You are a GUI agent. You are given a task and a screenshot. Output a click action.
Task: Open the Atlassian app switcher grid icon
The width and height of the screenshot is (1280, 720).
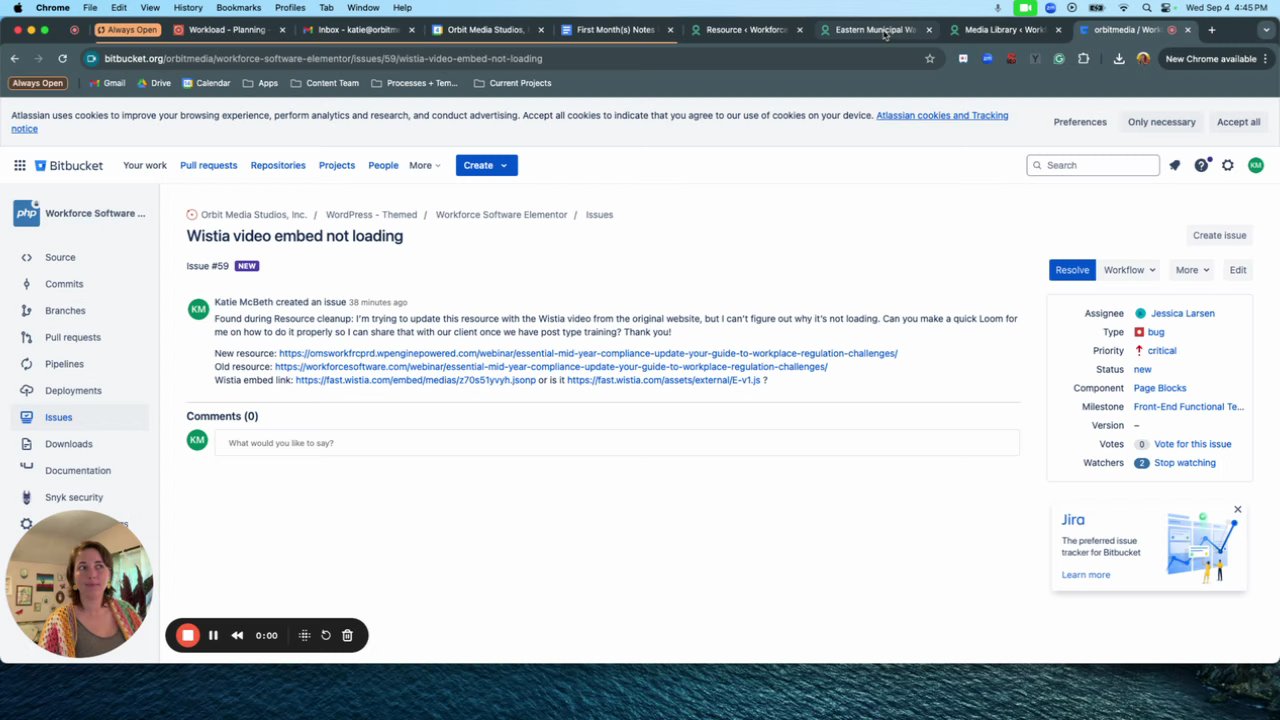coord(19,165)
